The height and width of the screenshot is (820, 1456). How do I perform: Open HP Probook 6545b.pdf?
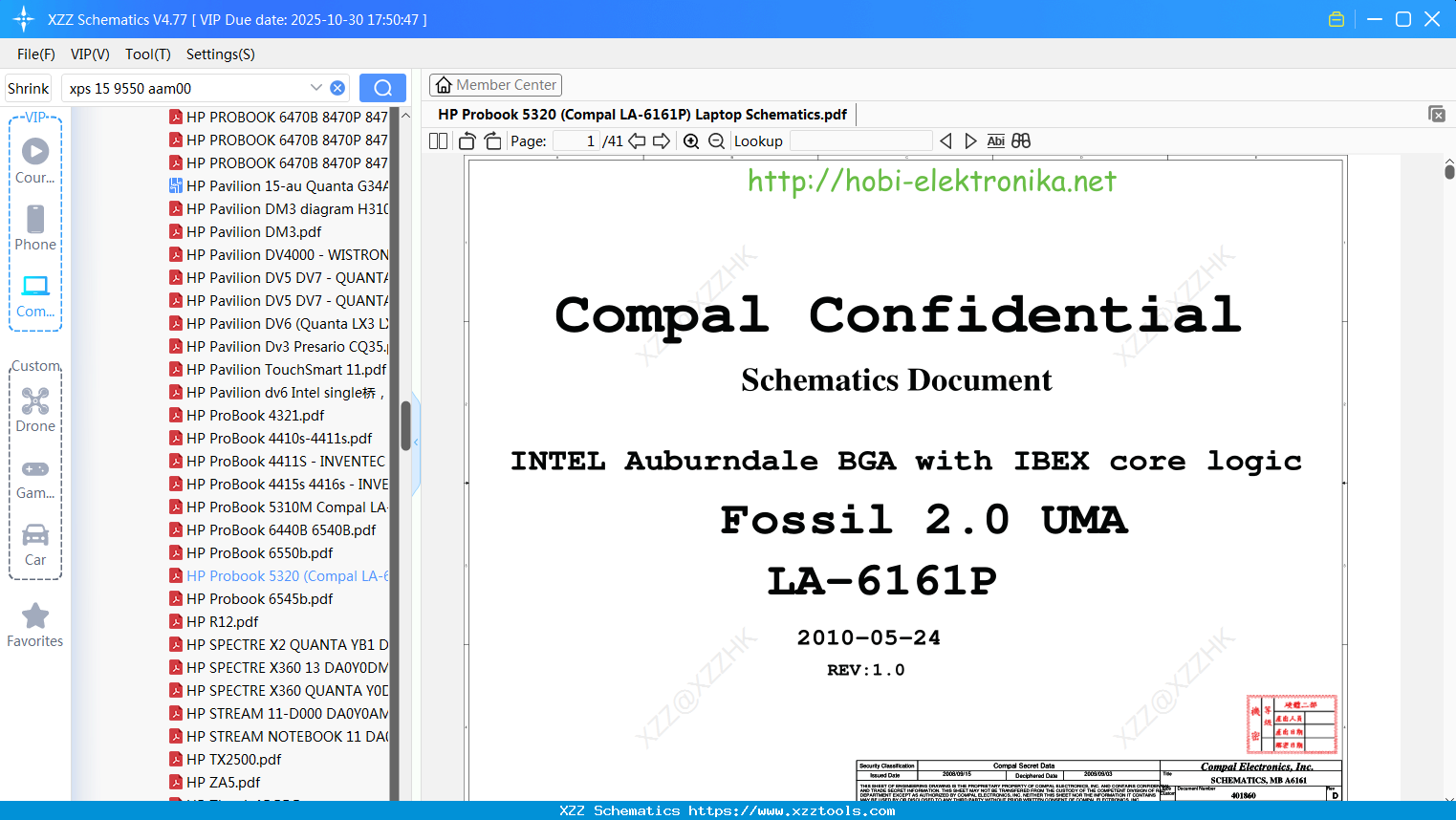point(251,598)
